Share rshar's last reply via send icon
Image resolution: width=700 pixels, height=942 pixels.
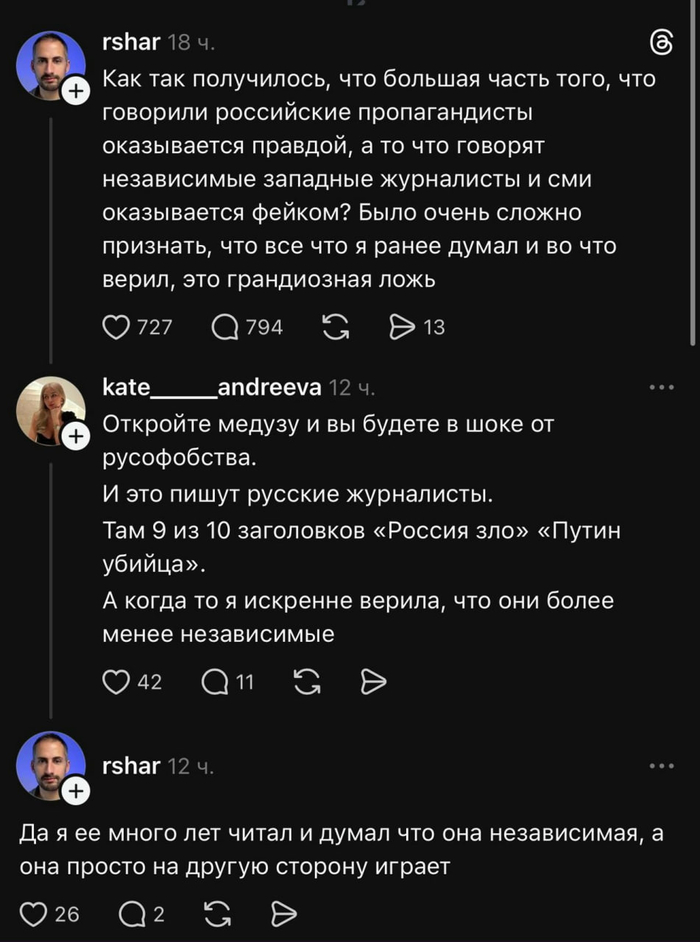tap(284, 914)
